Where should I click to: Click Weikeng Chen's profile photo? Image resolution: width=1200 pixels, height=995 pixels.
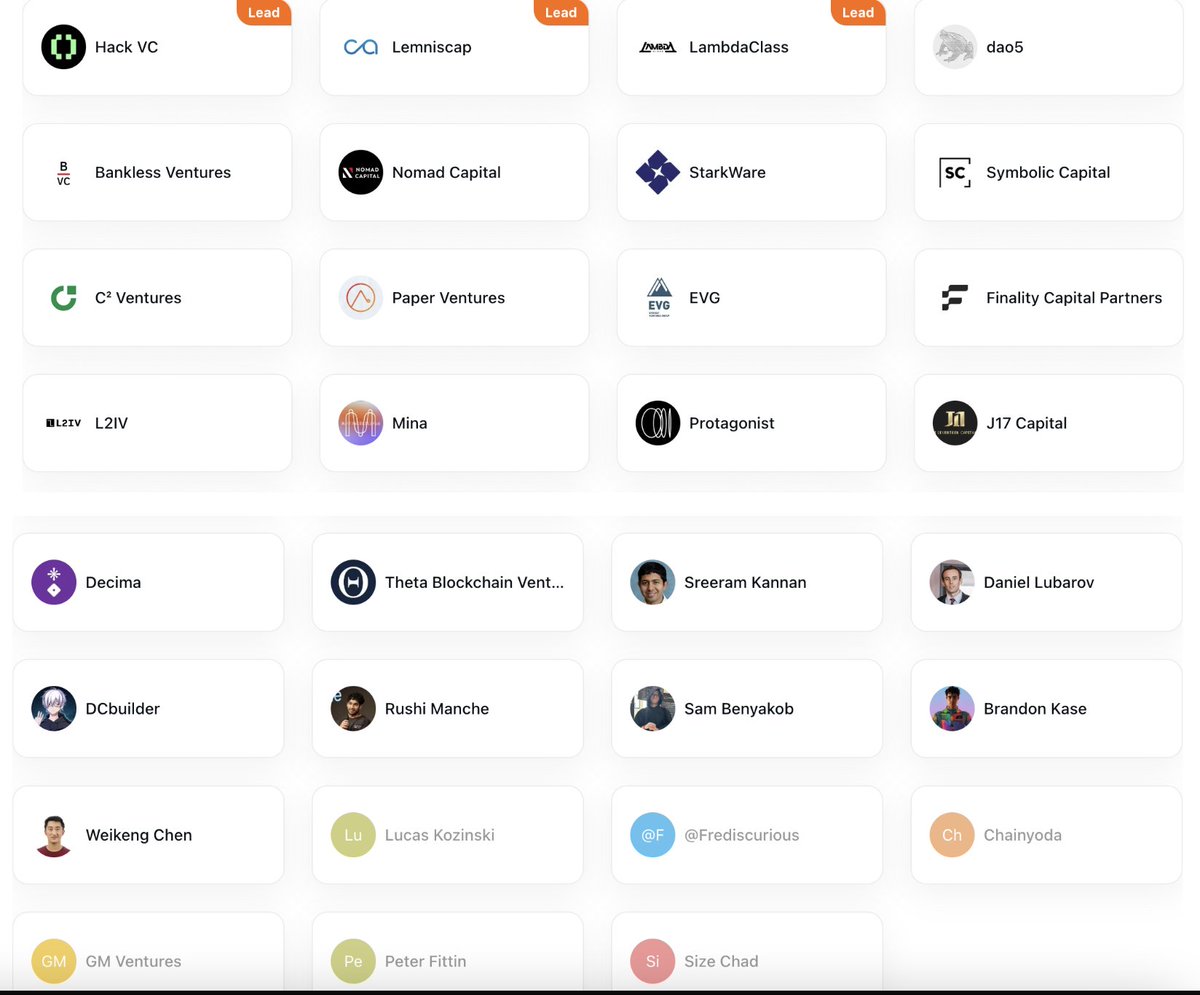(x=54, y=835)
